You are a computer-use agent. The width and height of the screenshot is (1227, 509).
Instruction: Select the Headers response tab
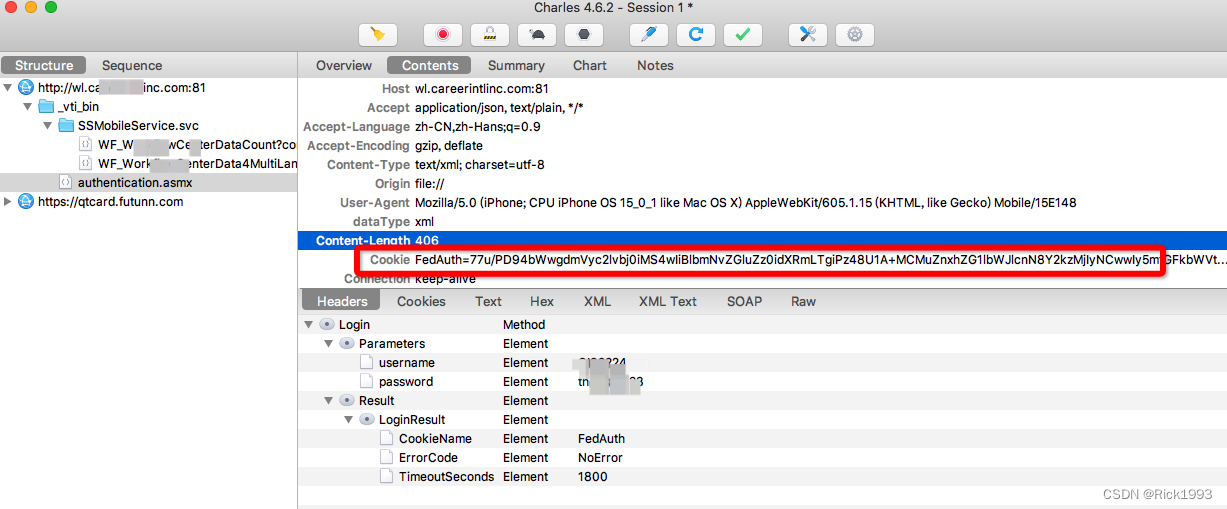pyautogui.click(x=342, y=301)
